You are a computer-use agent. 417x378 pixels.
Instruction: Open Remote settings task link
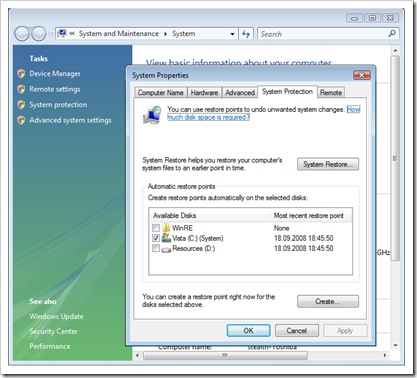pyautogui.click(x=55, y=89)
